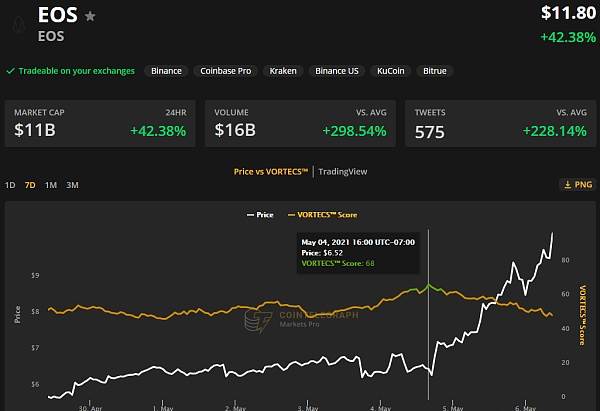This screenshot has width=600, height=411.
Task: Click the chart tooltip showing Price $6.52
Action: click(358, 253)
